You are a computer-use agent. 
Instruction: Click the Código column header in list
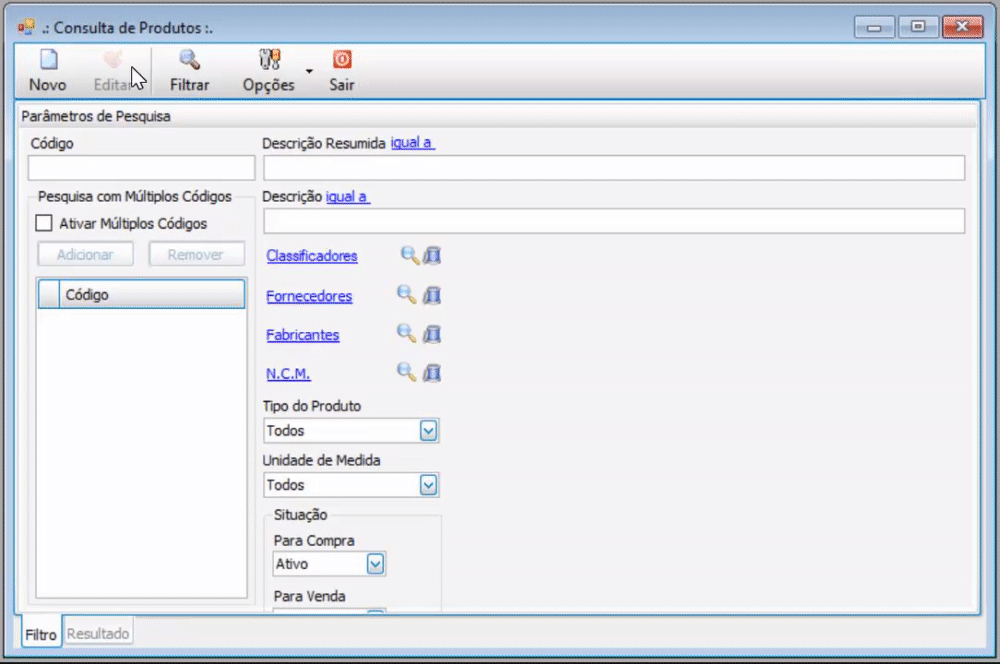point(152,295)
